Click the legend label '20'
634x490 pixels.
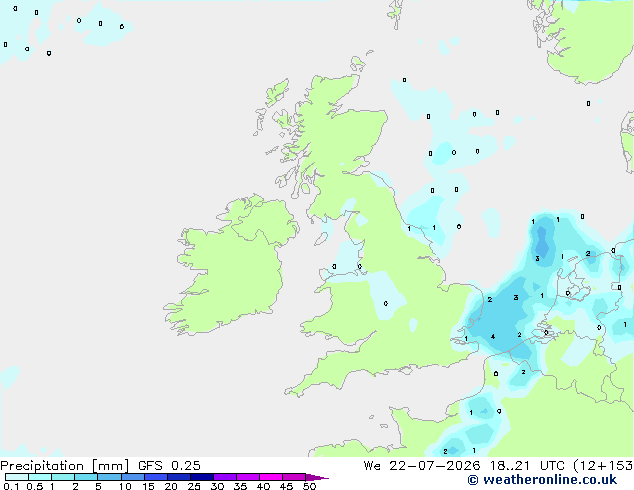click(171, 486)
